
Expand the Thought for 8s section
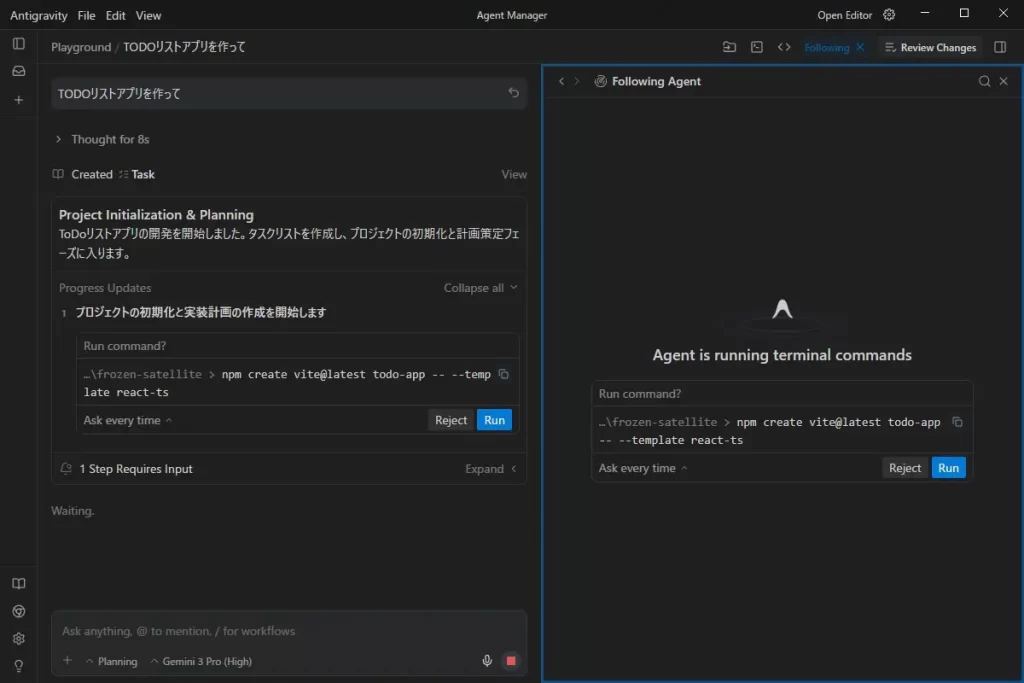[x=104, y=139]
